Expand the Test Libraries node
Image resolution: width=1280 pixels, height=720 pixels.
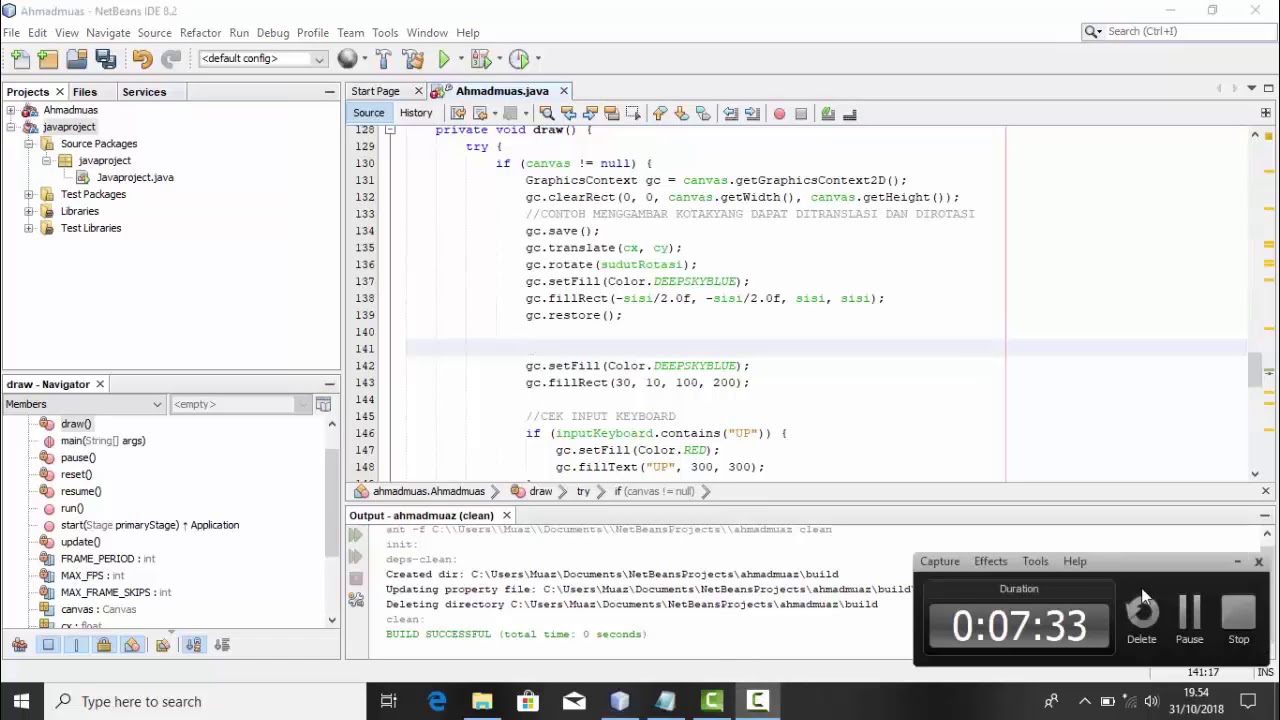click(29, 228)
